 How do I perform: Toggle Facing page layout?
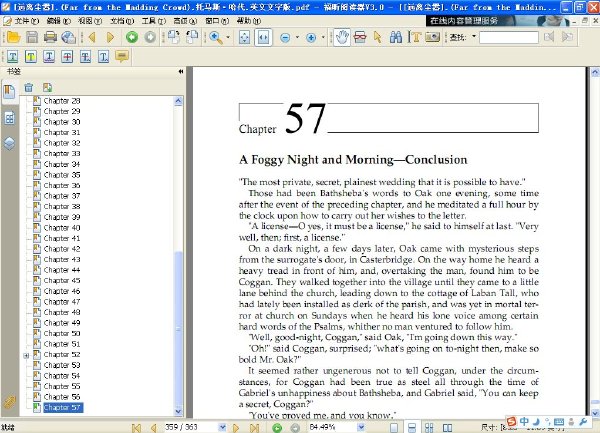pyautogui.click(x=447, y=428)
